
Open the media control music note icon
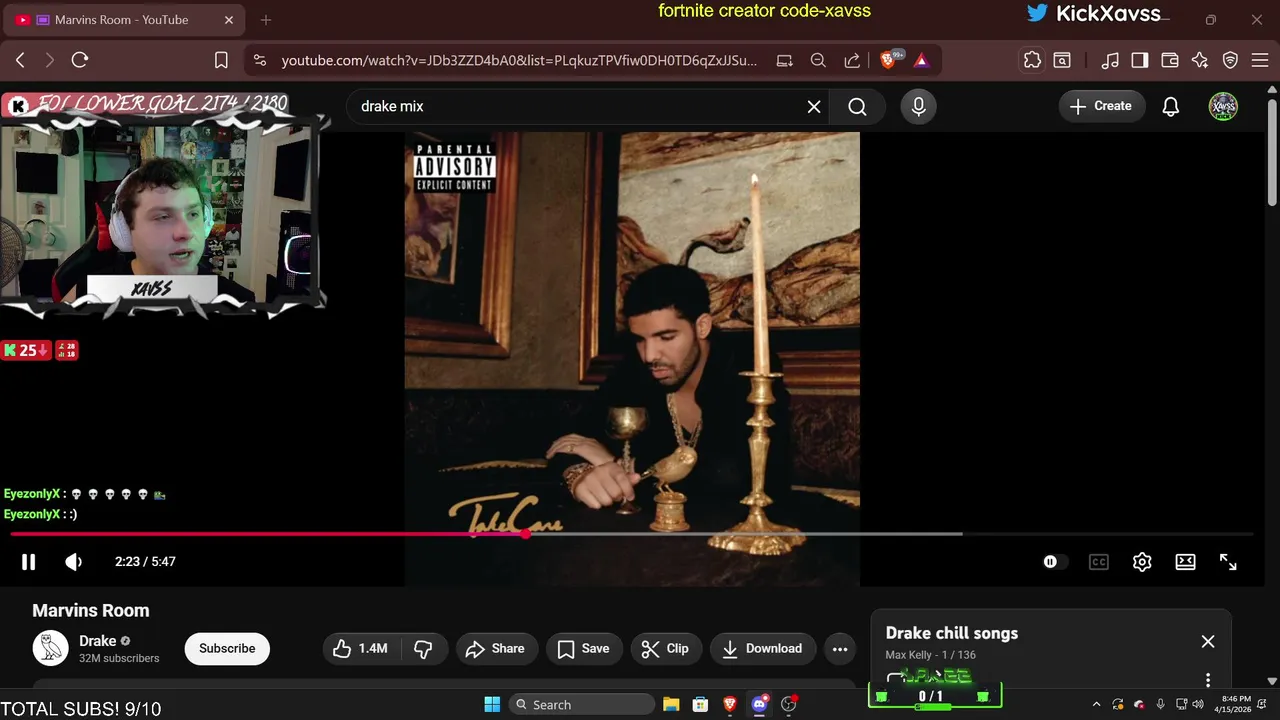[x=1110, y=60]
